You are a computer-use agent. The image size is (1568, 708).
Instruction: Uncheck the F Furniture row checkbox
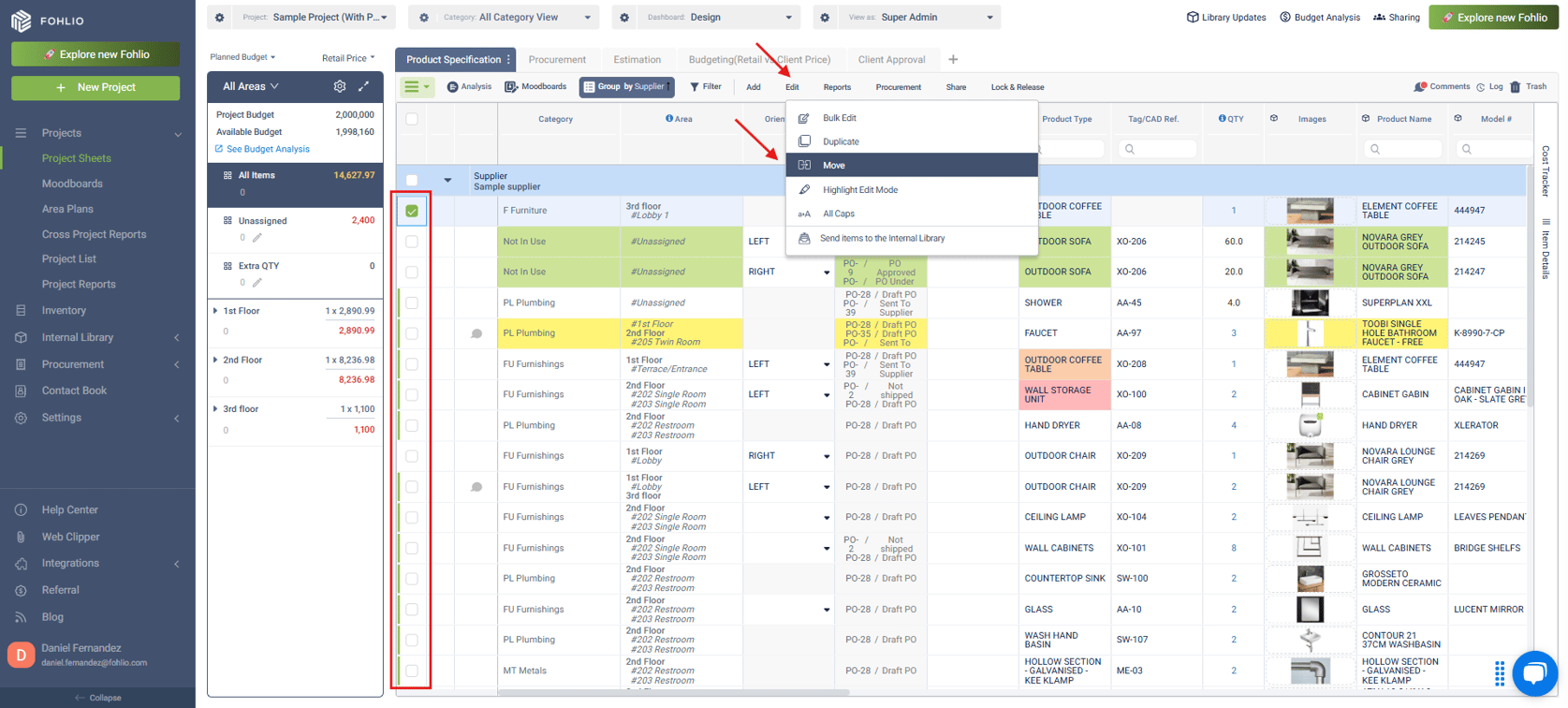(x=412, y=212)
